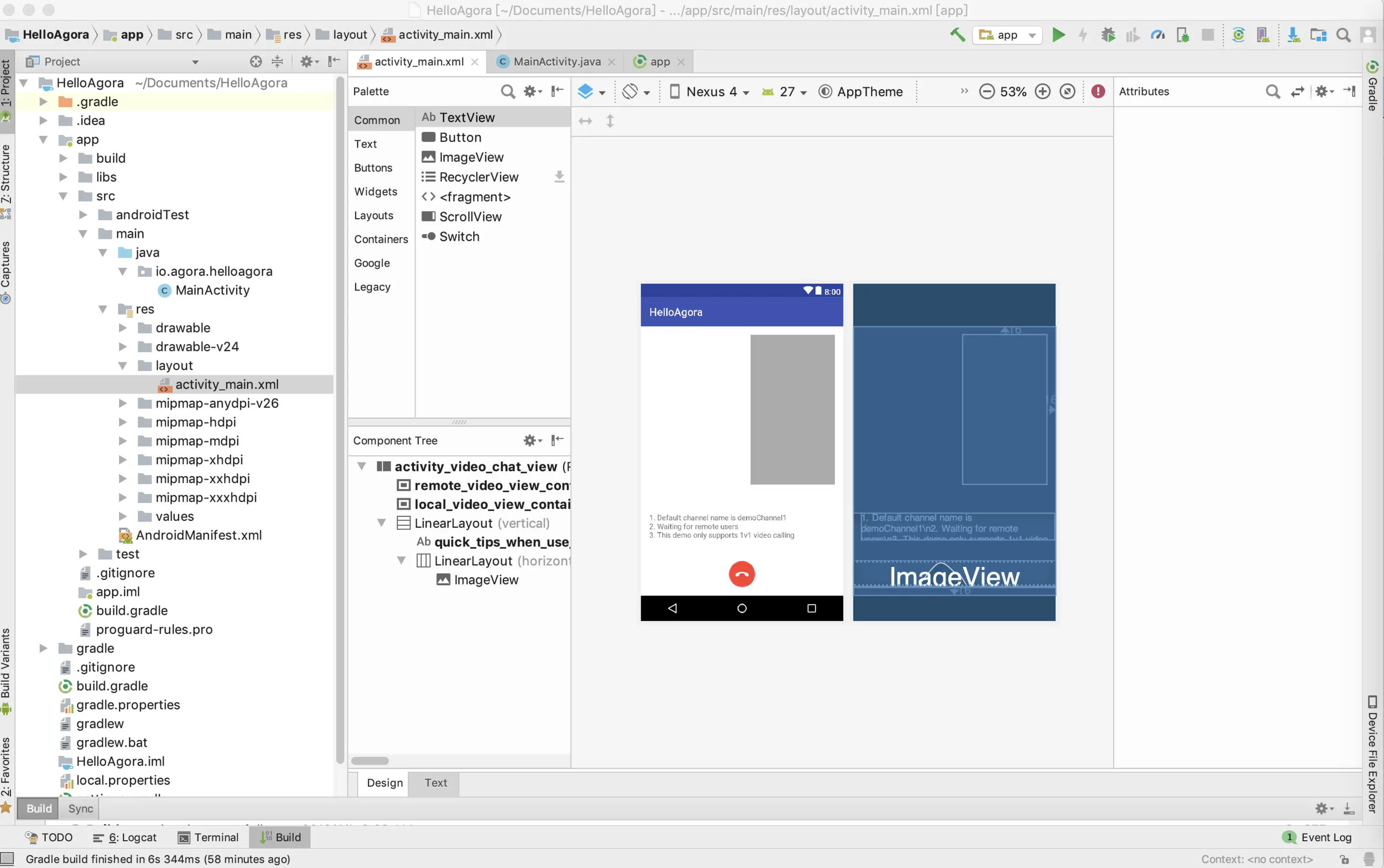
Task: Run the app with the green play button
Action: 1059,34
